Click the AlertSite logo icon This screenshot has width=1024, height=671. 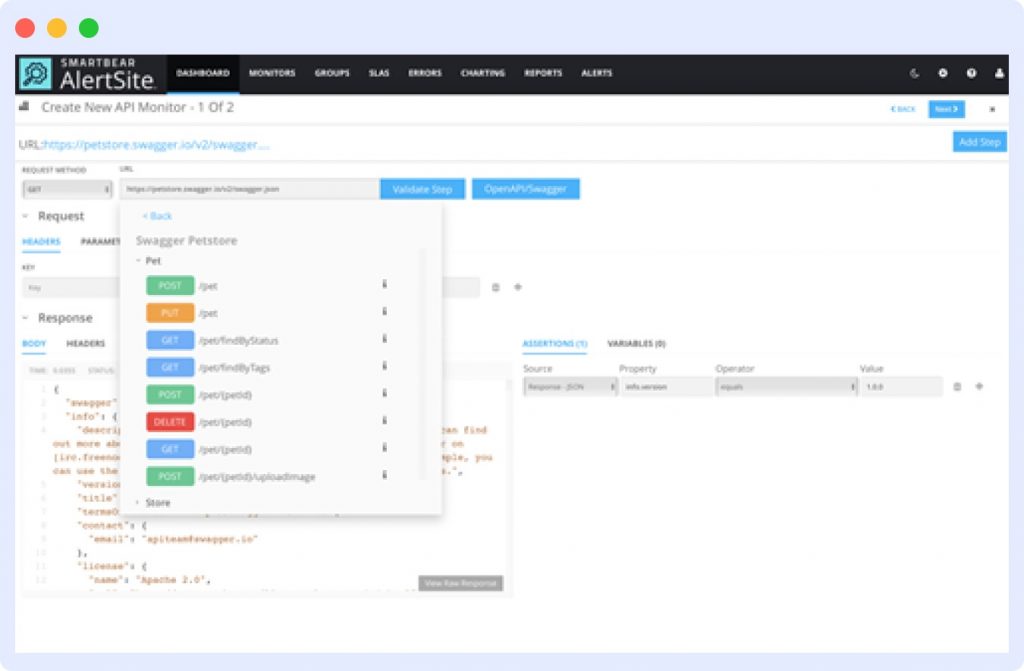point(37,73)
